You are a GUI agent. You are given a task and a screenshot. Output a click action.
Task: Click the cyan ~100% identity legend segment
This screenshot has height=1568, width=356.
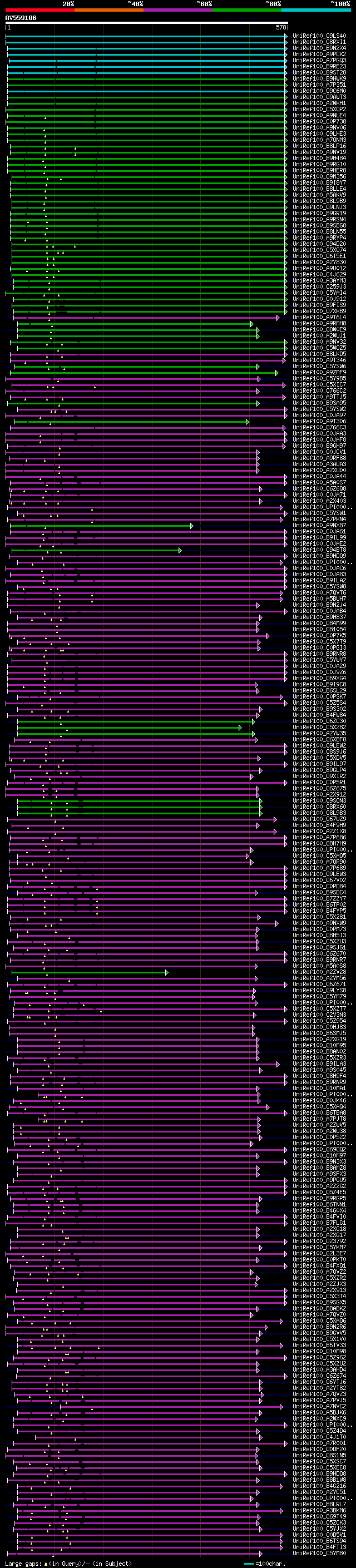316,10
